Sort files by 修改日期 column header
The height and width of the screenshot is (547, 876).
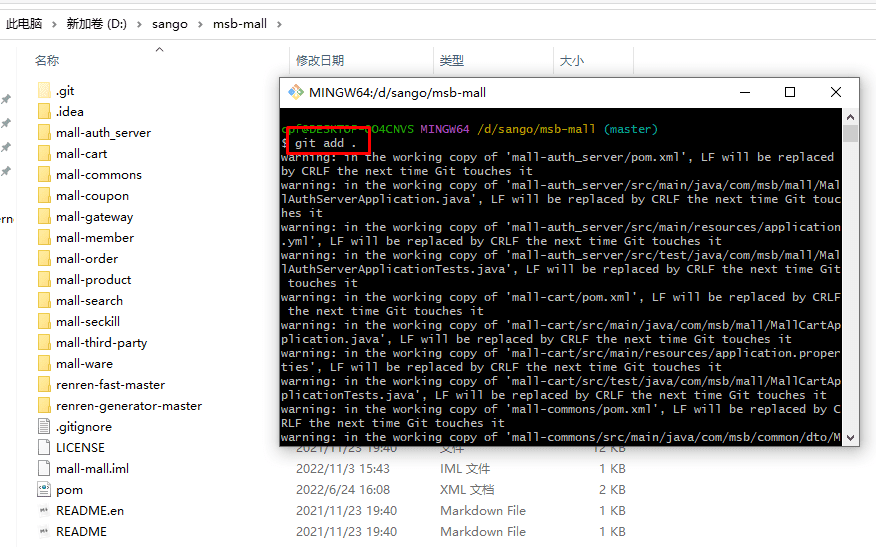(320, 60)
